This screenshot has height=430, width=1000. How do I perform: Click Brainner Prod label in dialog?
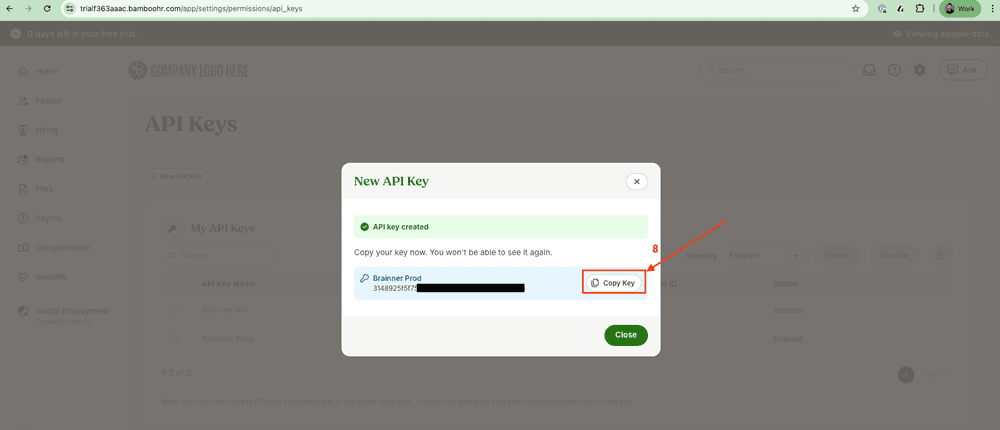[397, 278]
